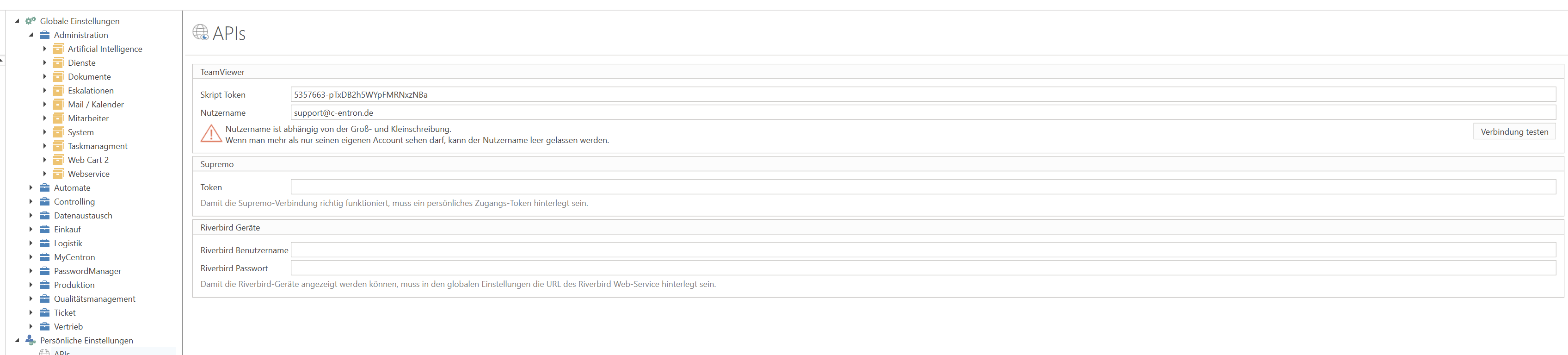Collapse the Administration tree node
Screen dimensions: 1568x355
click(x=31, y=35)
